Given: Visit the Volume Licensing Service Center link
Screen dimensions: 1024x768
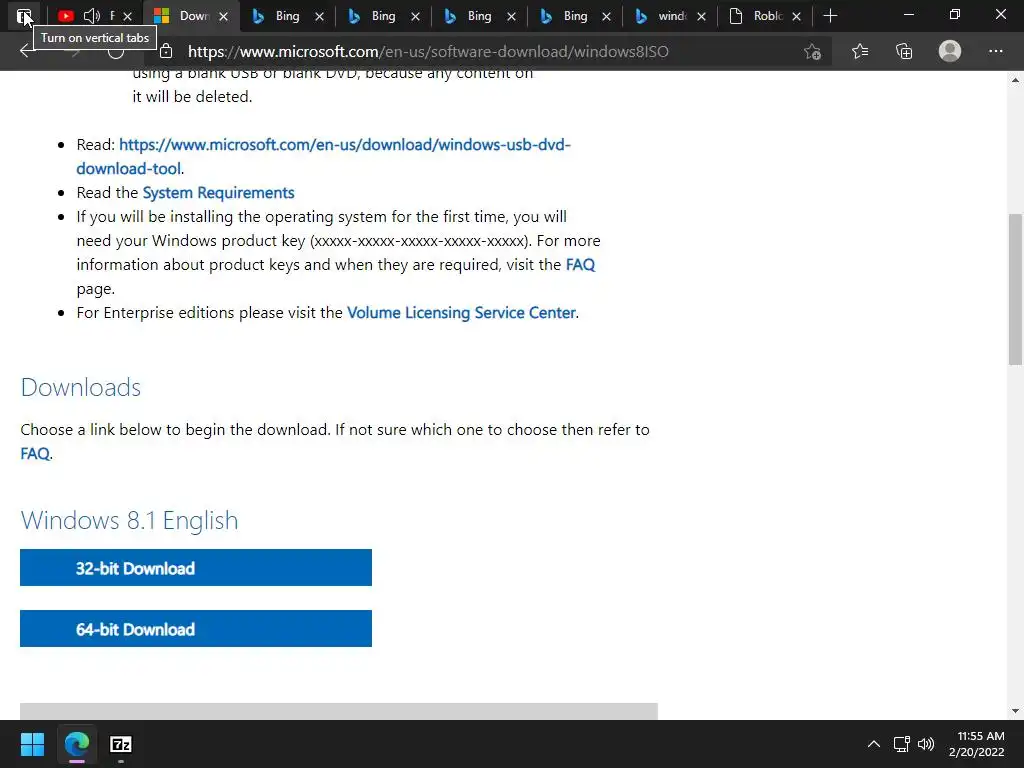Looking at the screenshot, I should pos(461,313).
